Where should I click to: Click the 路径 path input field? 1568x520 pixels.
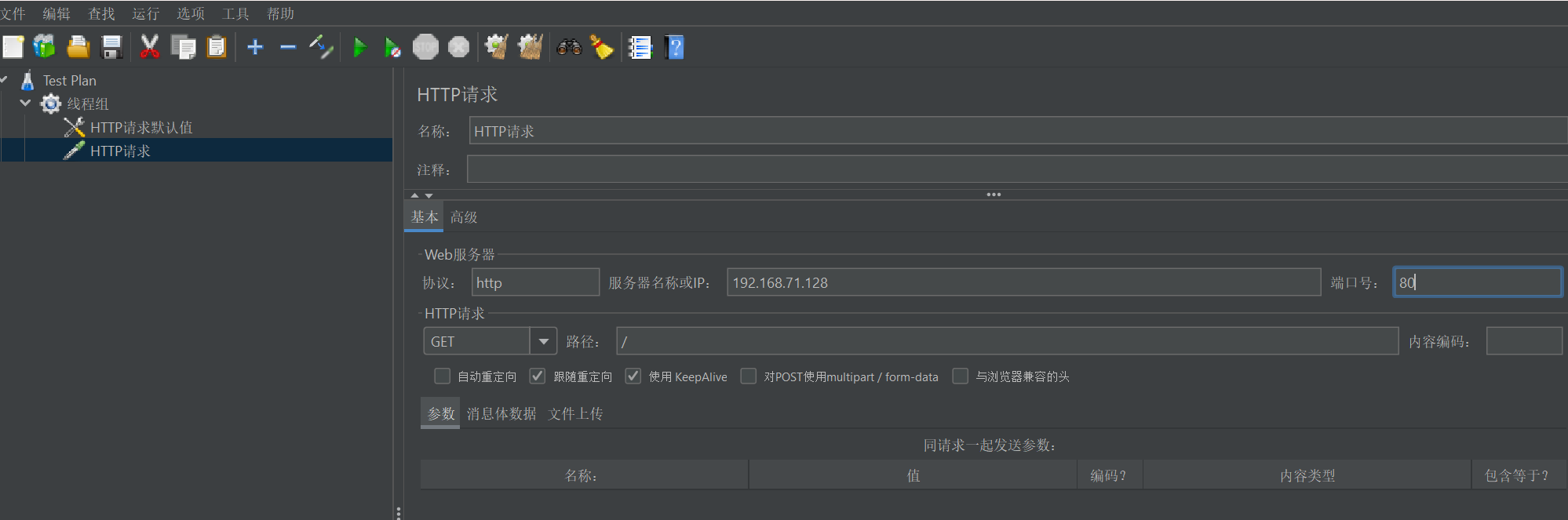point(1008,341)
